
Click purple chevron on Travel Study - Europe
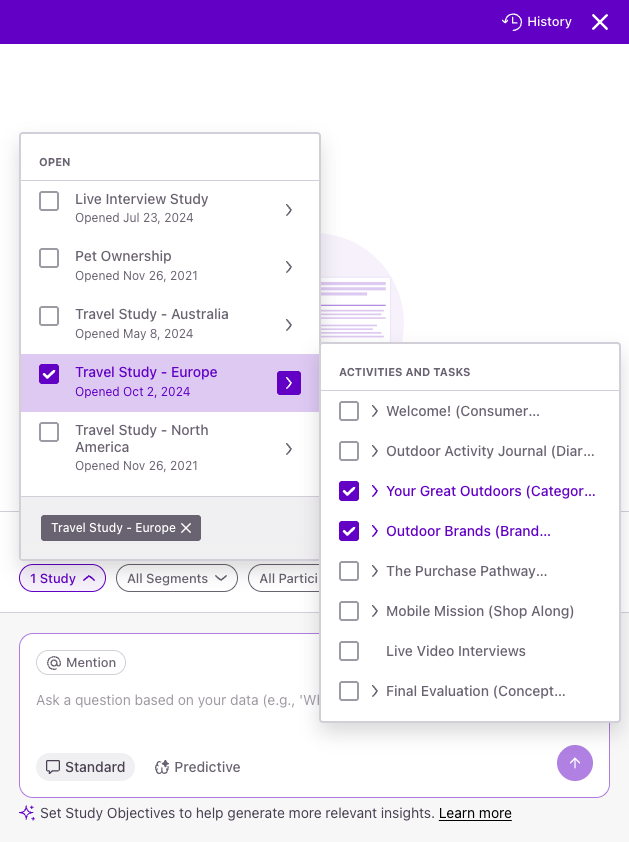[x=288, y=382]
